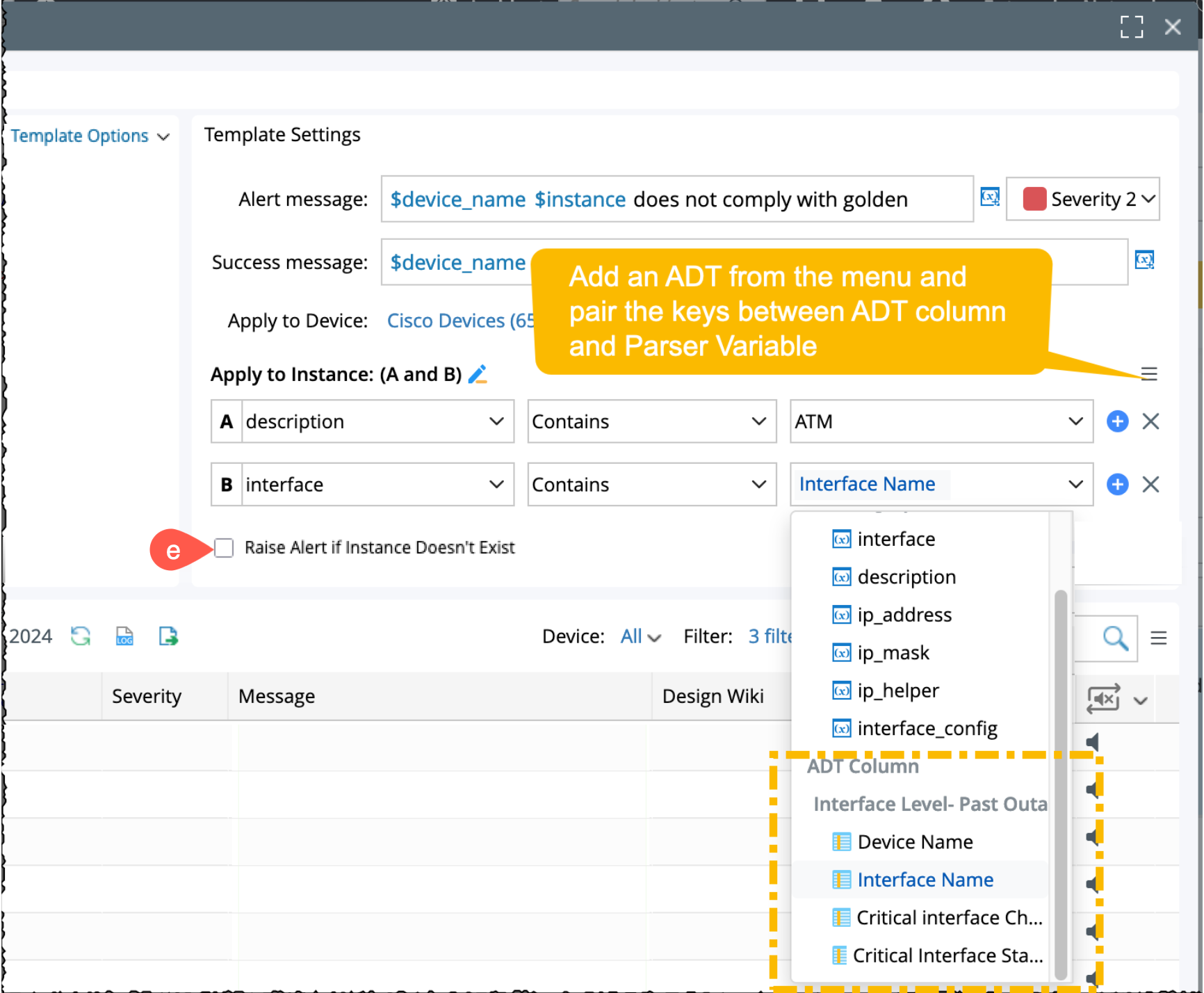Click the search magnifier icon
This screenshot has height=993, width=1204.
(1115, 638)
